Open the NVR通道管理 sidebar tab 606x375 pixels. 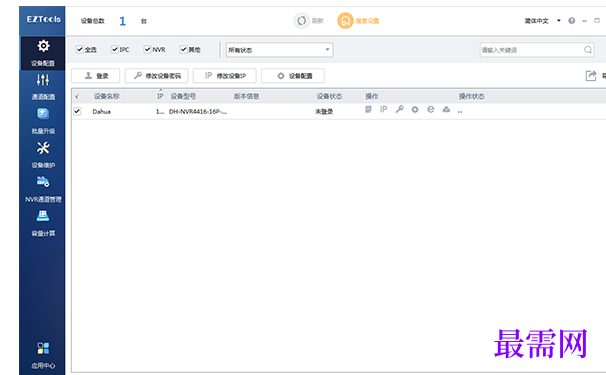point(43,189)
